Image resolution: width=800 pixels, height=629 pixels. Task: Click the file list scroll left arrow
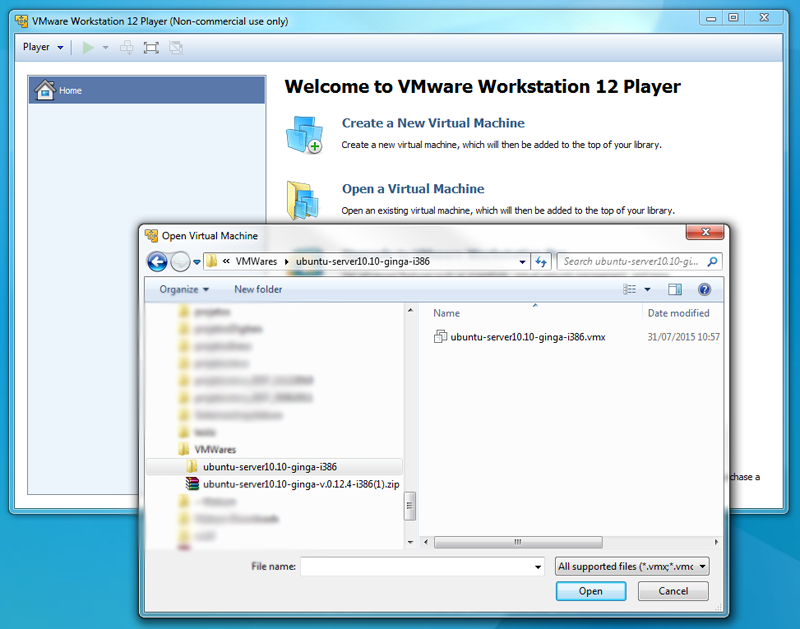click(x=426, y=542)
